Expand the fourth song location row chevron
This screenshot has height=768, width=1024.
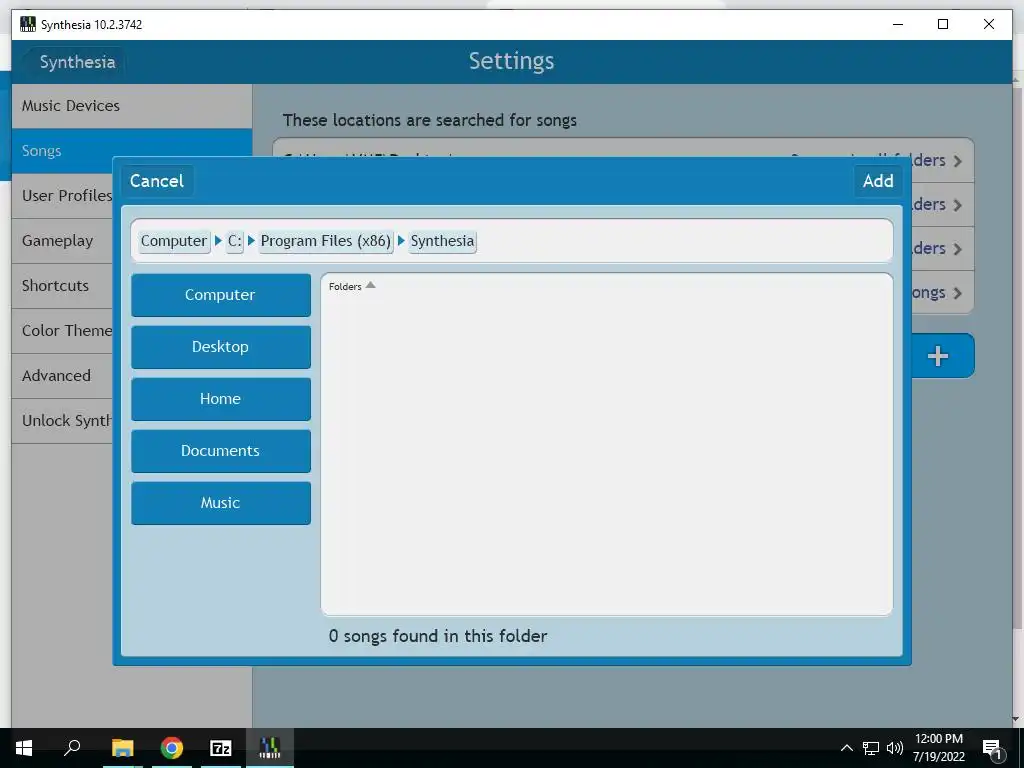[x=957, y=293]
